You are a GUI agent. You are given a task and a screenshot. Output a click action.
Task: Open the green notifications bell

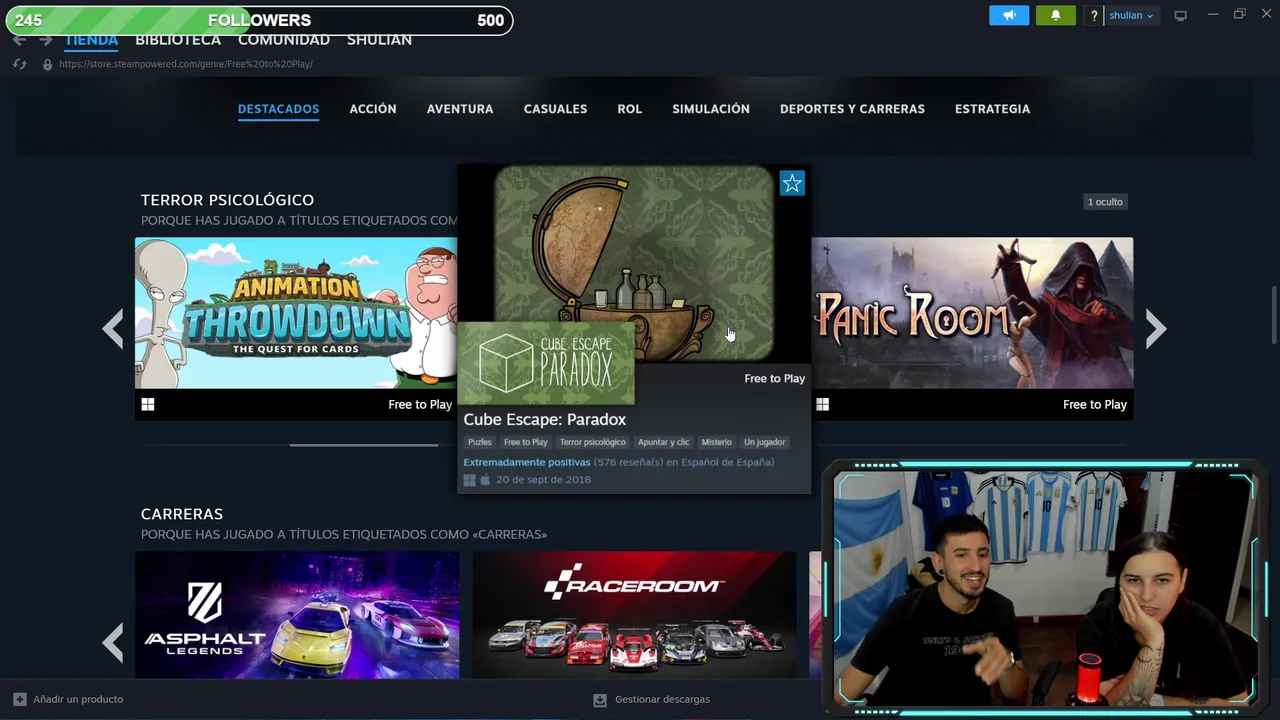click(1056, 15)
